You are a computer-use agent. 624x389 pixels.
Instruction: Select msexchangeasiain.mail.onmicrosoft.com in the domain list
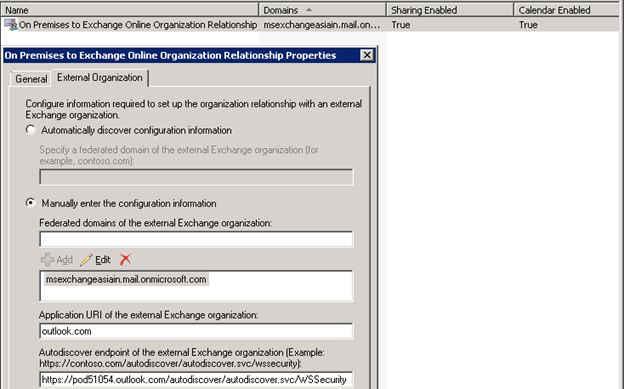[x=126, y=280]
